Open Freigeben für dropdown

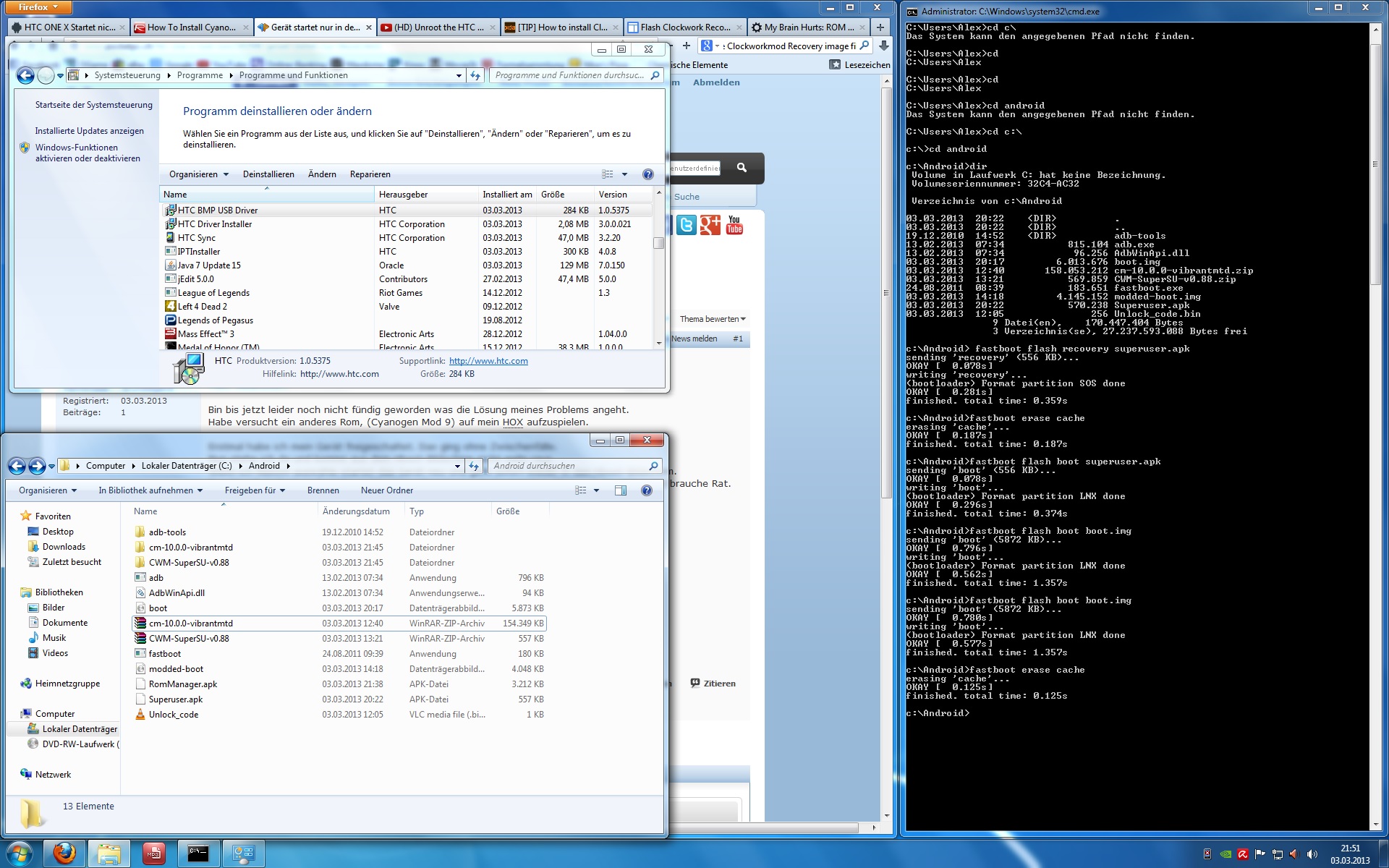[255, 490]
